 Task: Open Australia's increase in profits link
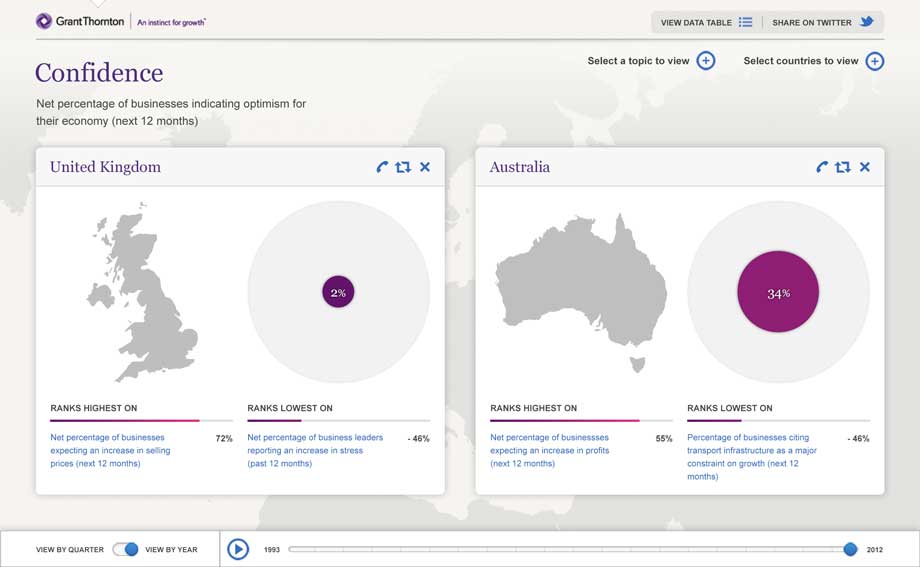click(549, 450)
